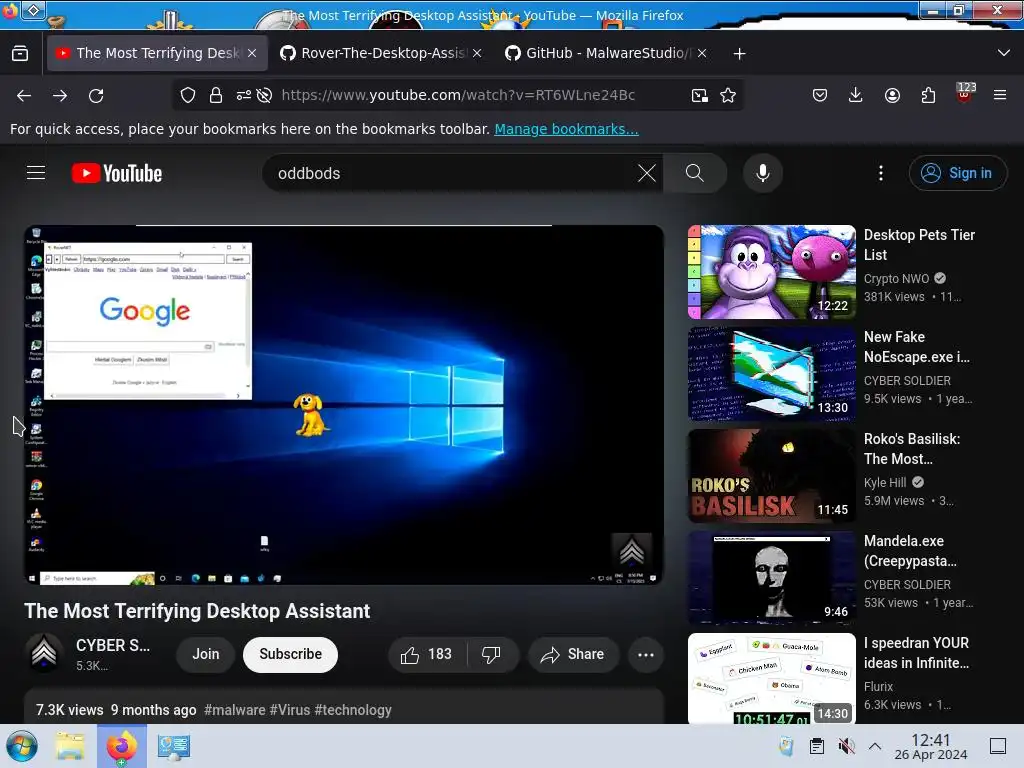Open Mandela.exe Creepypasta video thumbnail
The width and height of the screenshot is (1024, 768).
click(x=771, y=578)
